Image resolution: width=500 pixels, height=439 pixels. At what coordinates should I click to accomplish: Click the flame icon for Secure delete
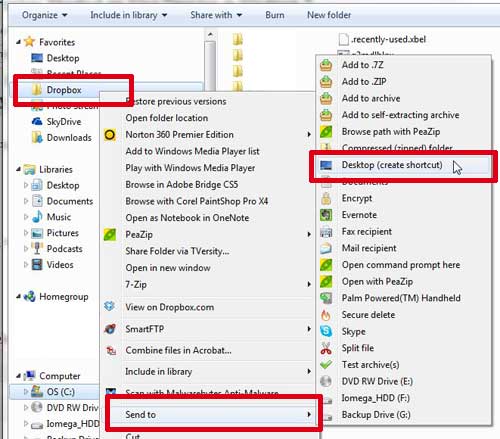tap(326, 315)
